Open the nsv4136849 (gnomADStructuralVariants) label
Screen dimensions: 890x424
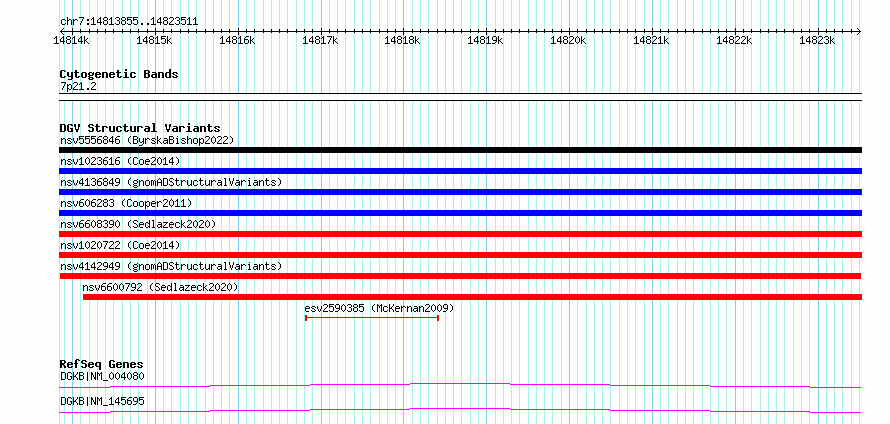tap(171, 182)
